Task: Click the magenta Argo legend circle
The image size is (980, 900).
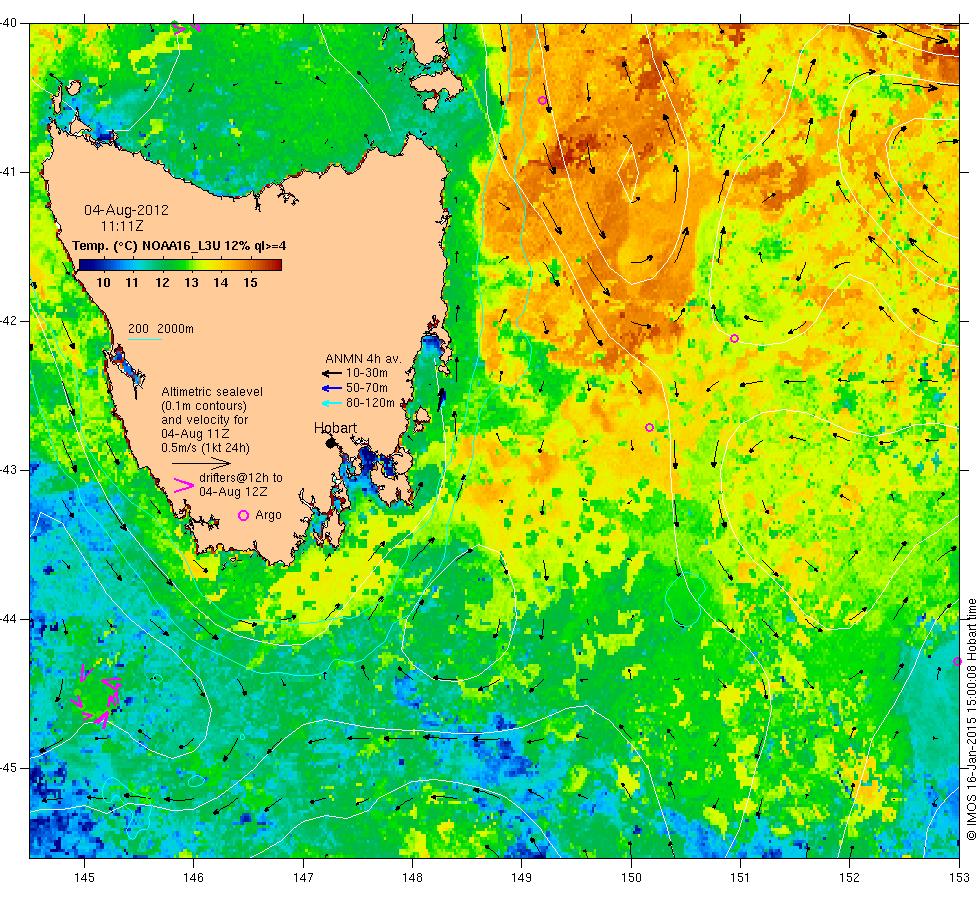Action: click(x=244, y=515)
